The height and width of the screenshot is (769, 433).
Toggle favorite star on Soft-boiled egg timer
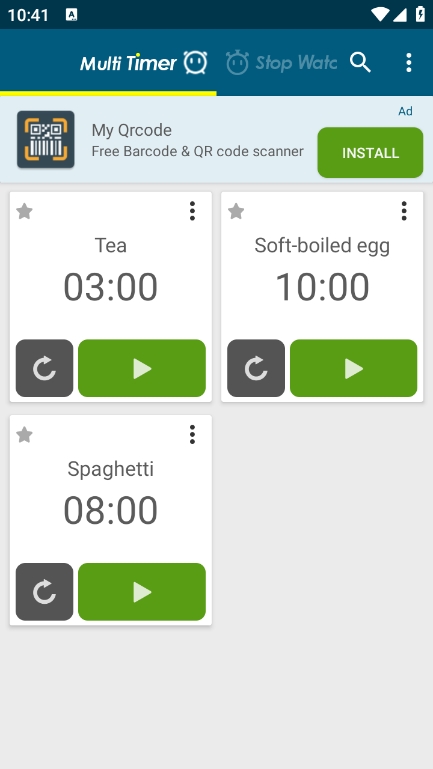[x=236, y=211]
